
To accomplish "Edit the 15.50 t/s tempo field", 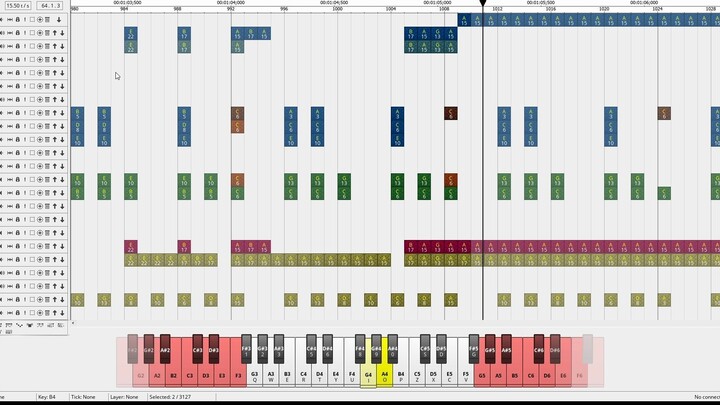I will tap(18, 6).
